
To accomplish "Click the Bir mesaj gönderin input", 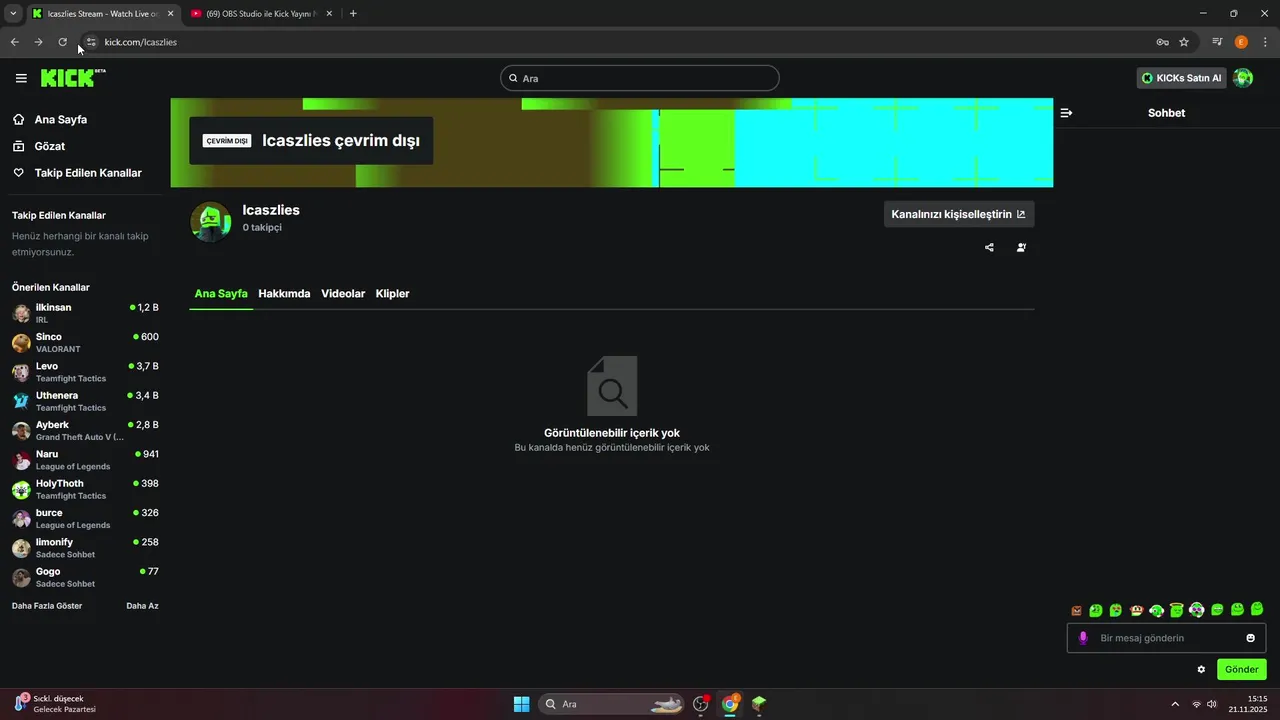I will click(x=1167, y=638).
